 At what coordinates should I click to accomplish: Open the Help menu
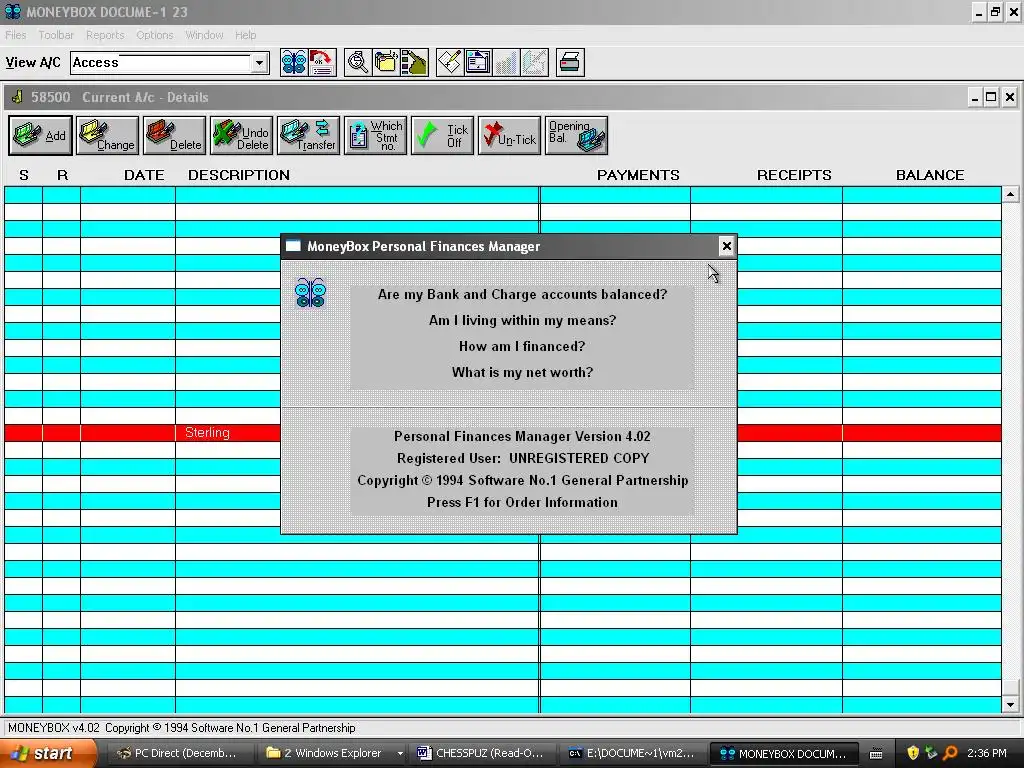coord(246,35)
